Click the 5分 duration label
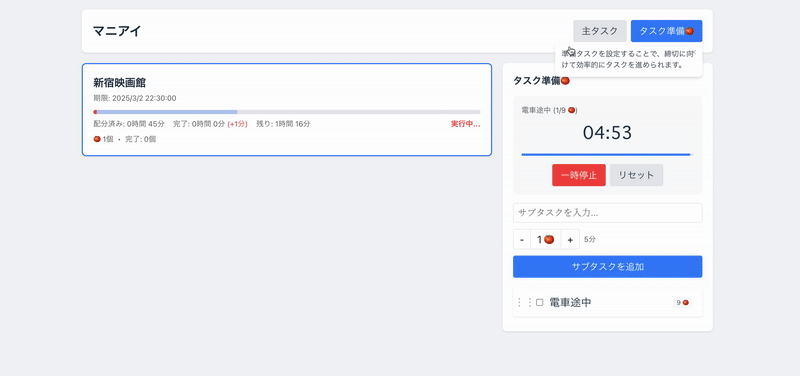Image resolution: width=800 pixels, height=376 pixels. [x=589, y=239]
